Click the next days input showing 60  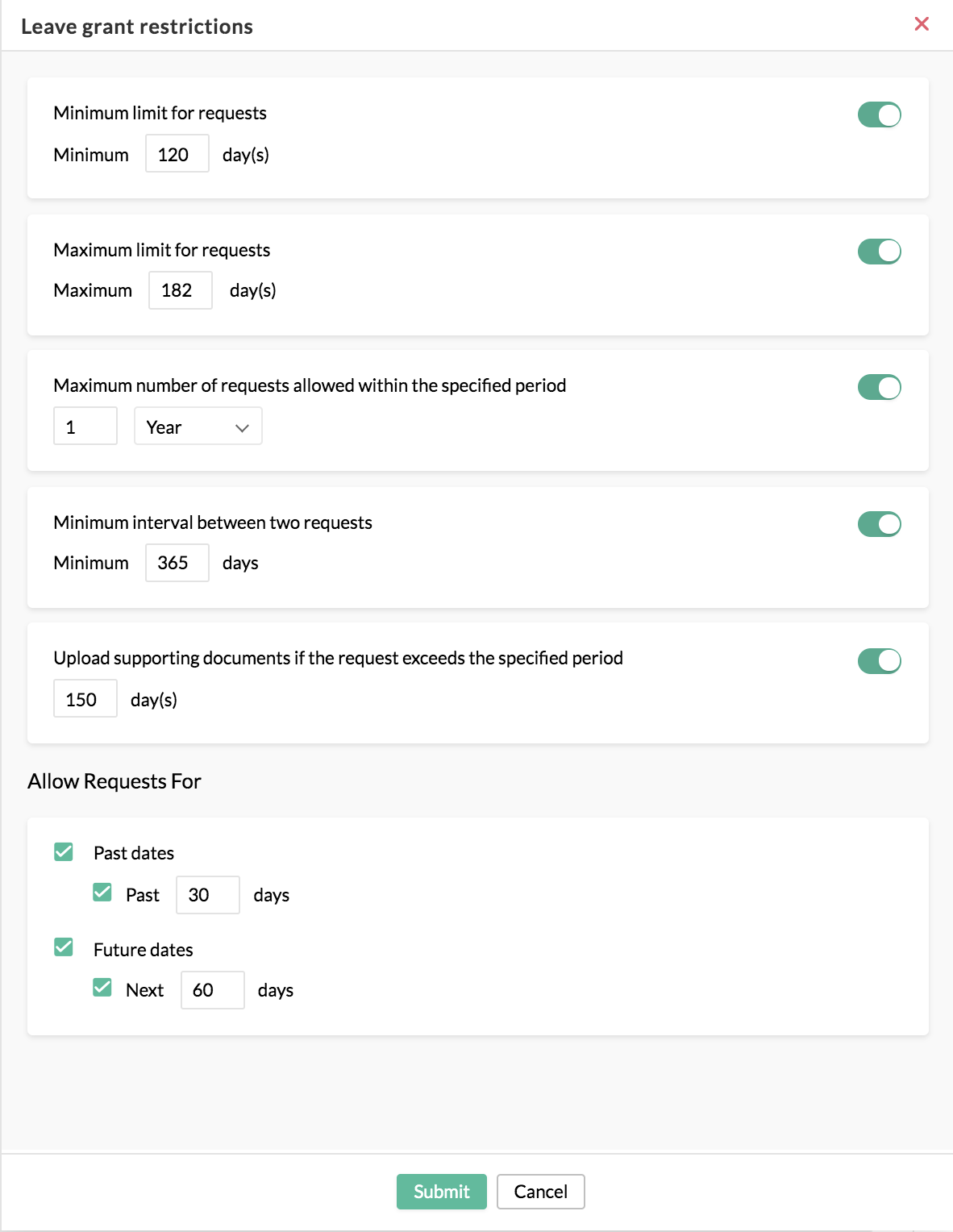[x=212, y=990]
